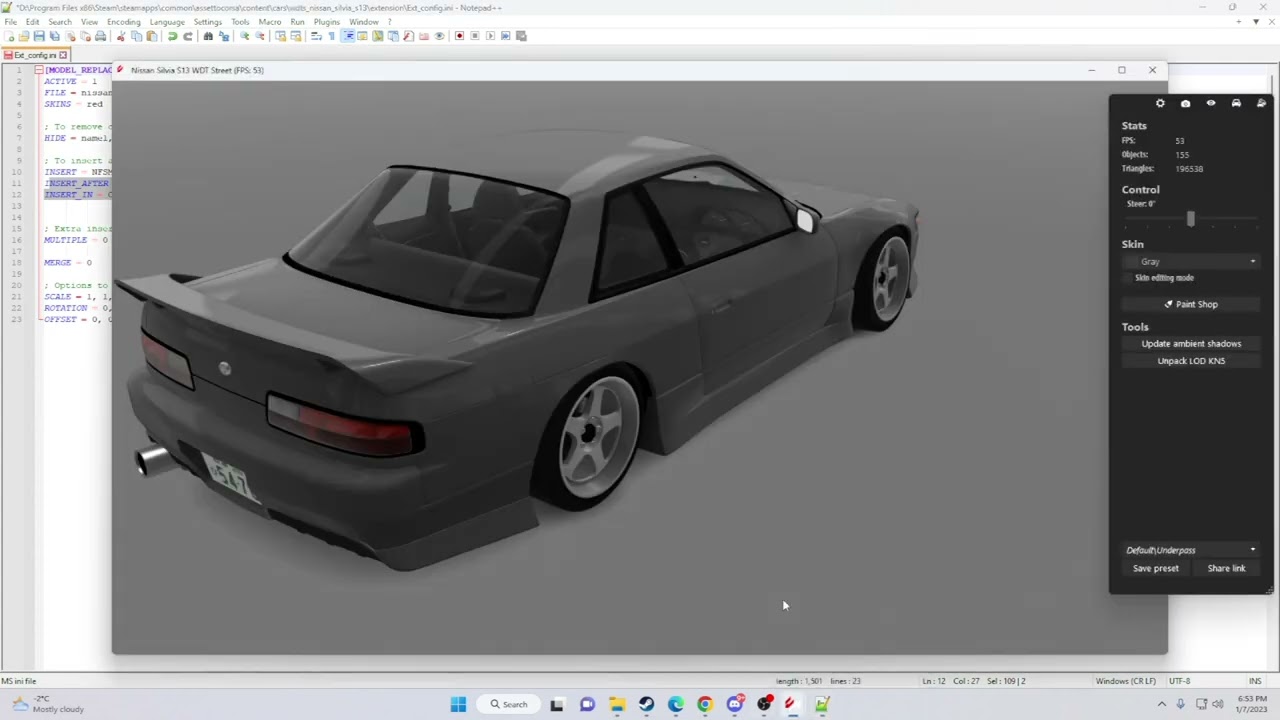Click the Paint Shop button
This screenshot has height=720, width=1280.
tap(1191, 304)
